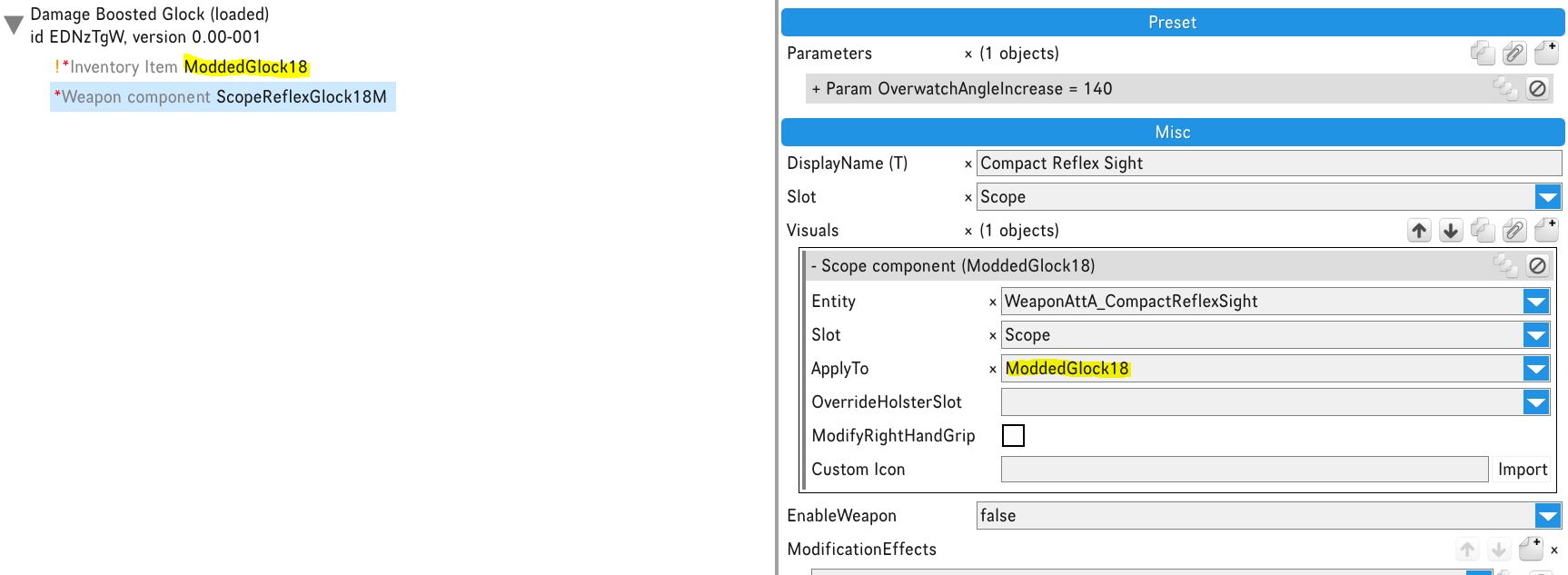Viewport: 1568px width, 575px height.
Task: Click the Import button for Custom Icon
Action: click(1523, 470)
